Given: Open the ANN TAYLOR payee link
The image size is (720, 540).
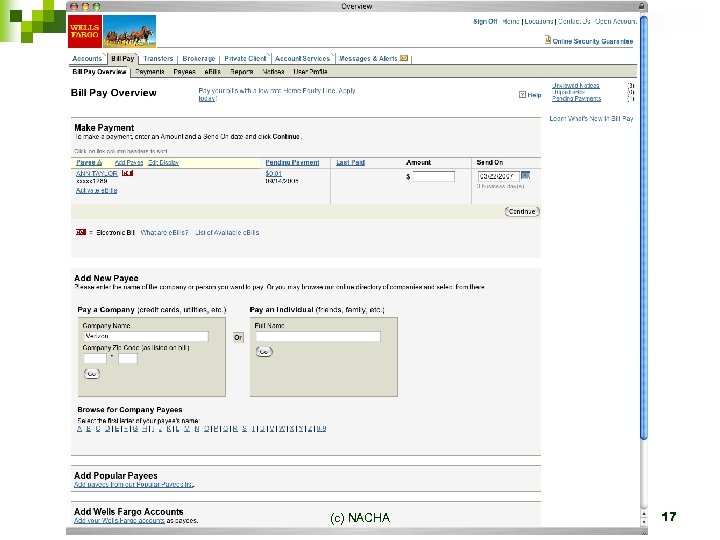Looking at the screenshot, I should click(x=96, y=174).
